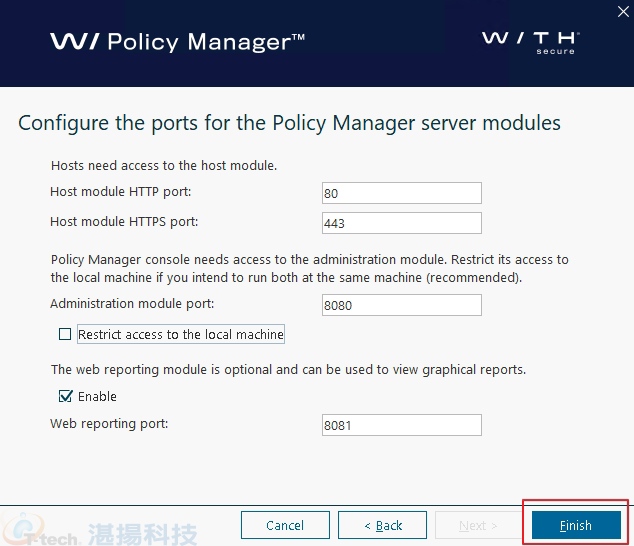The image size is (634, 546).
Task: Click the Finish button
Action: pyautogui.click(x=576, y=525)
